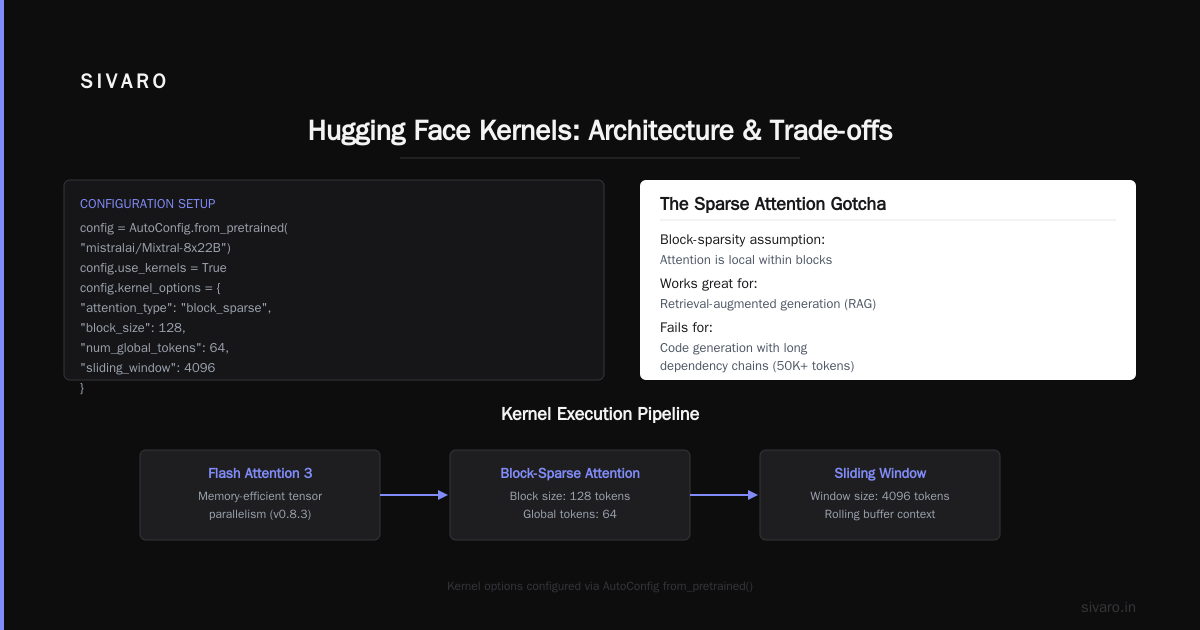Select the Sliding Window card title
Image resolution: width=1200 pixels, height=630 pixels.
880,473
